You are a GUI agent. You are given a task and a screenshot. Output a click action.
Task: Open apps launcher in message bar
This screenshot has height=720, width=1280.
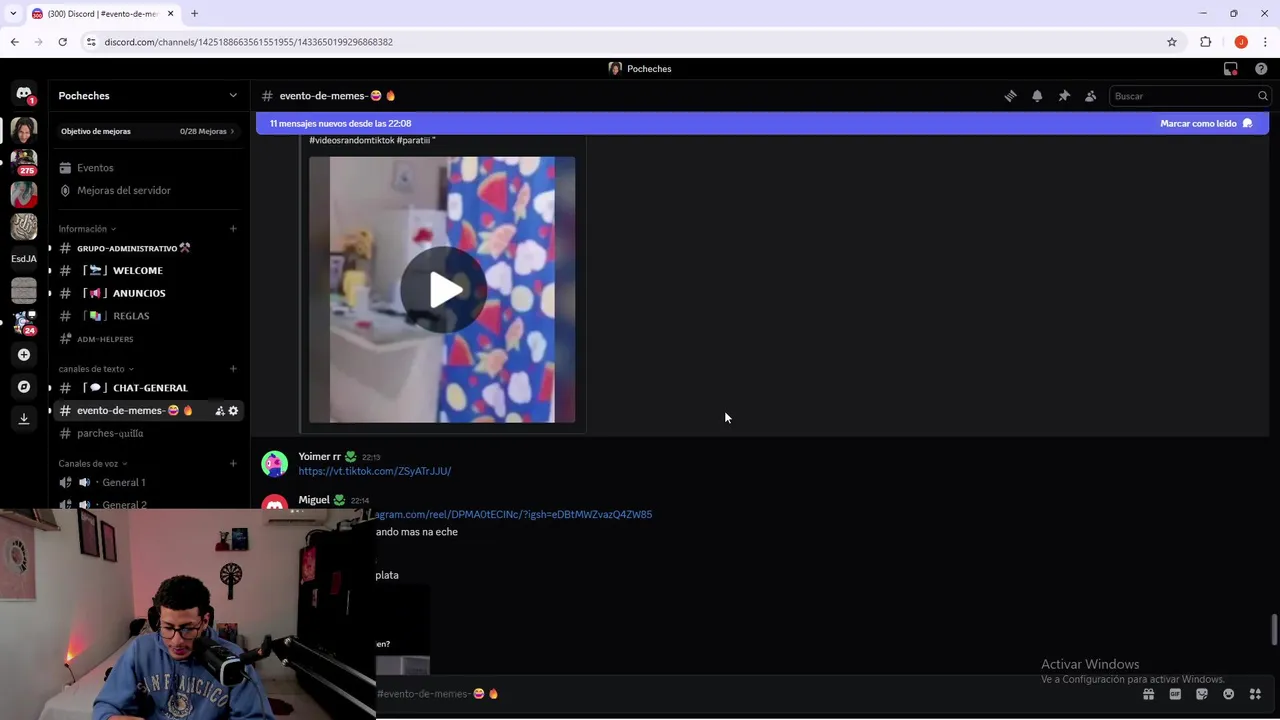click(1255, 694)
